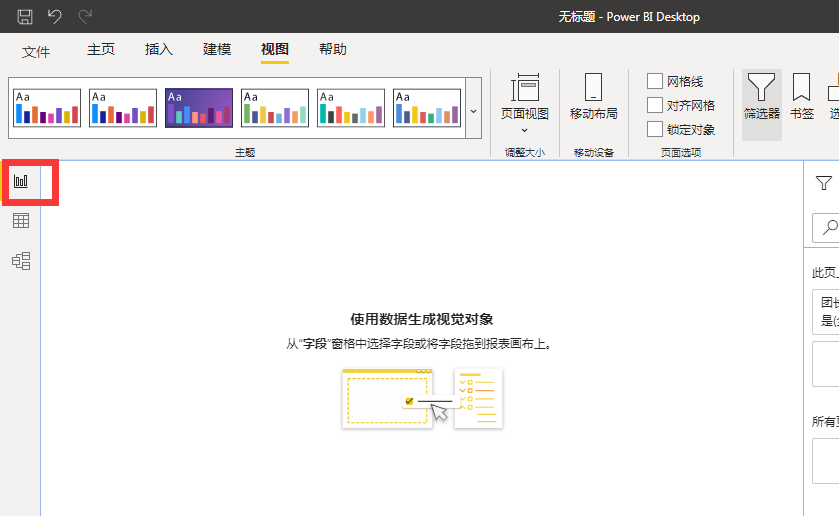
Task: Toggle the 筛选器 pane button
Action: click(761, 105)
